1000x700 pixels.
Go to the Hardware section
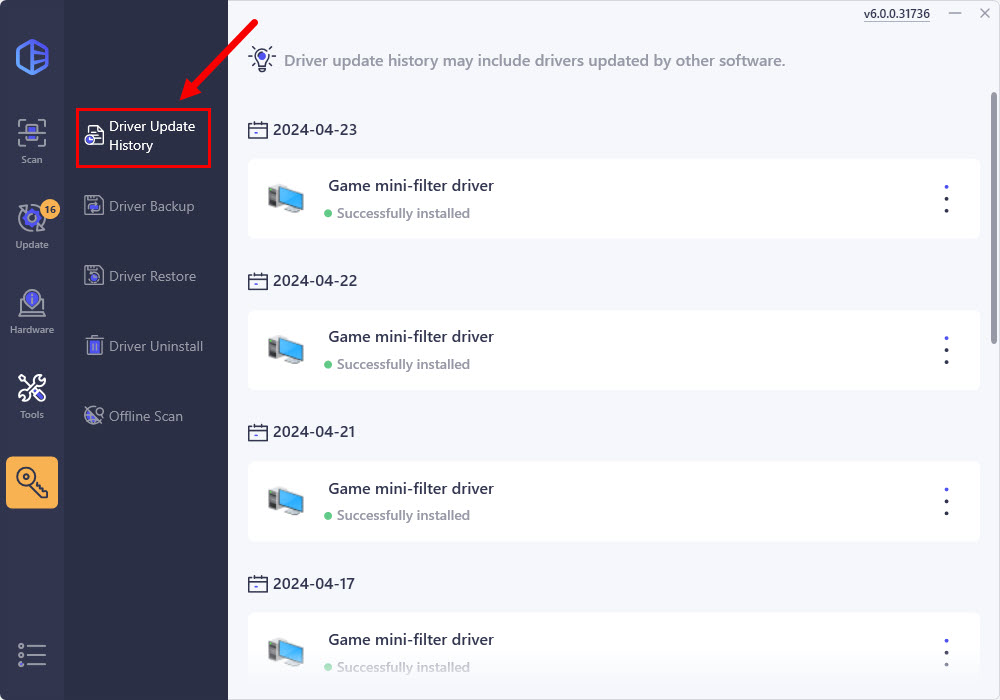[32, 310]
